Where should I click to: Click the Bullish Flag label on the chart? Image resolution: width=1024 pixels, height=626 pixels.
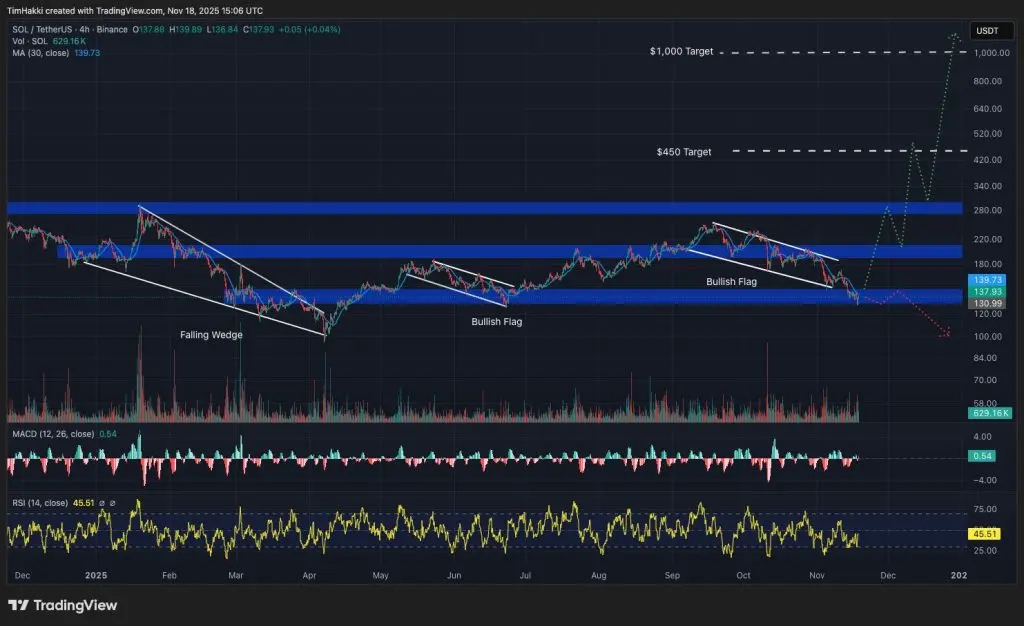click(731, 281)
